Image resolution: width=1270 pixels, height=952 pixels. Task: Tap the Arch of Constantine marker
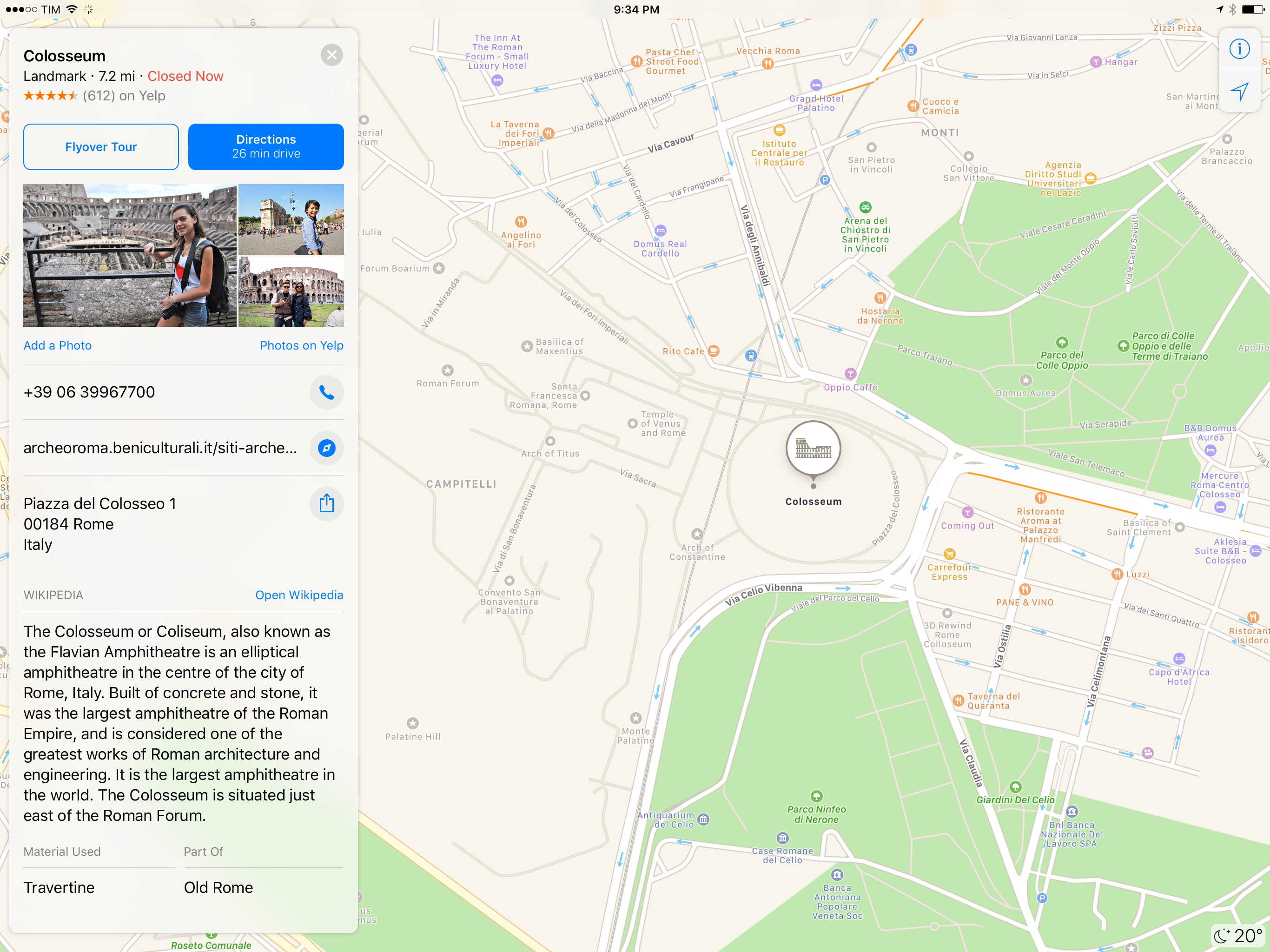[697, 534]
